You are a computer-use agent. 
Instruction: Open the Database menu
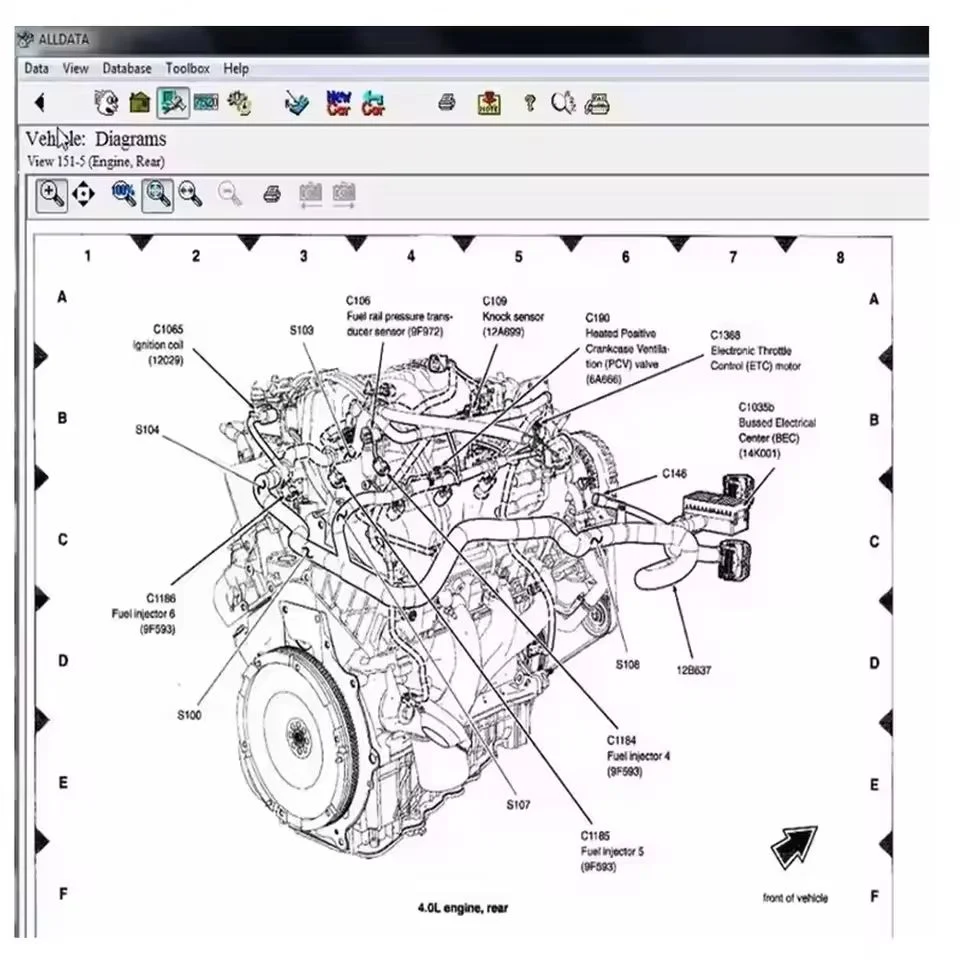[127, 68]
